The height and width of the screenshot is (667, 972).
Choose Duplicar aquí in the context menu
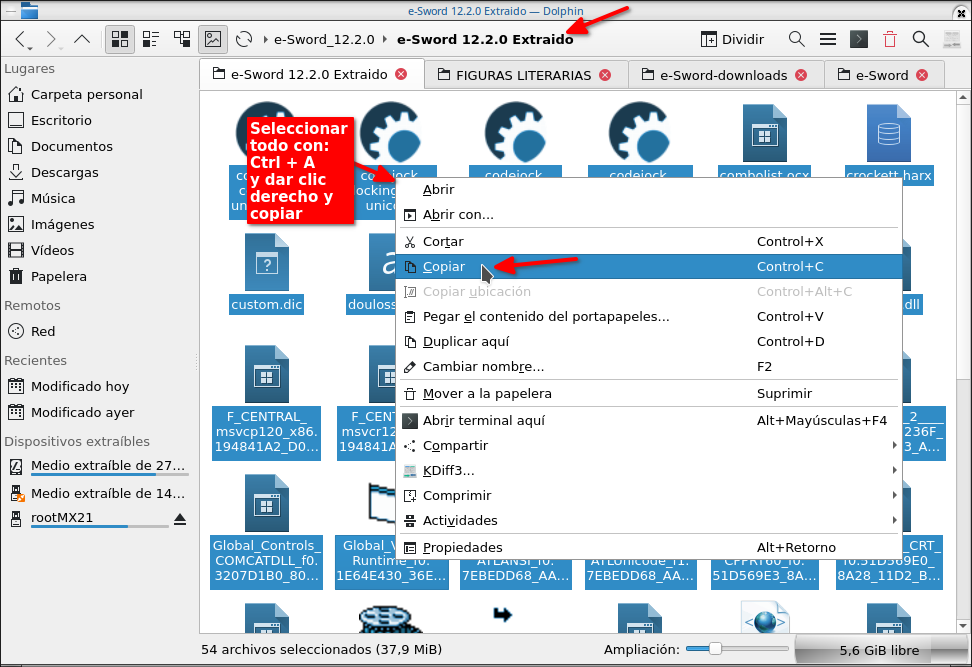(649, 342)
